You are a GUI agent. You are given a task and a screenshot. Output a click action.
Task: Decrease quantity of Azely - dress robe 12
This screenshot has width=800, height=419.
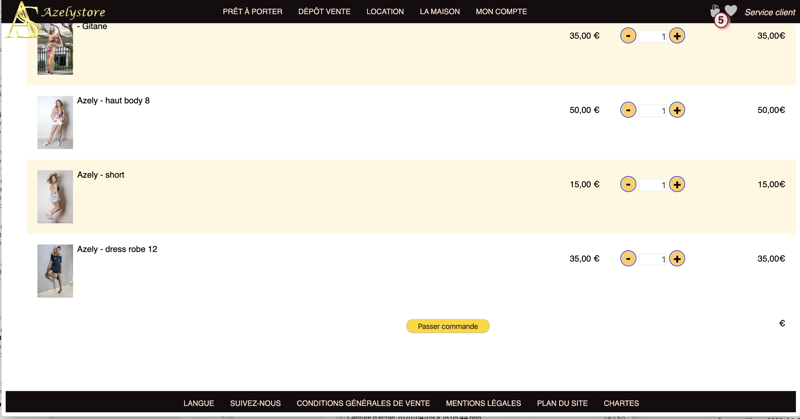pos(628,259)
